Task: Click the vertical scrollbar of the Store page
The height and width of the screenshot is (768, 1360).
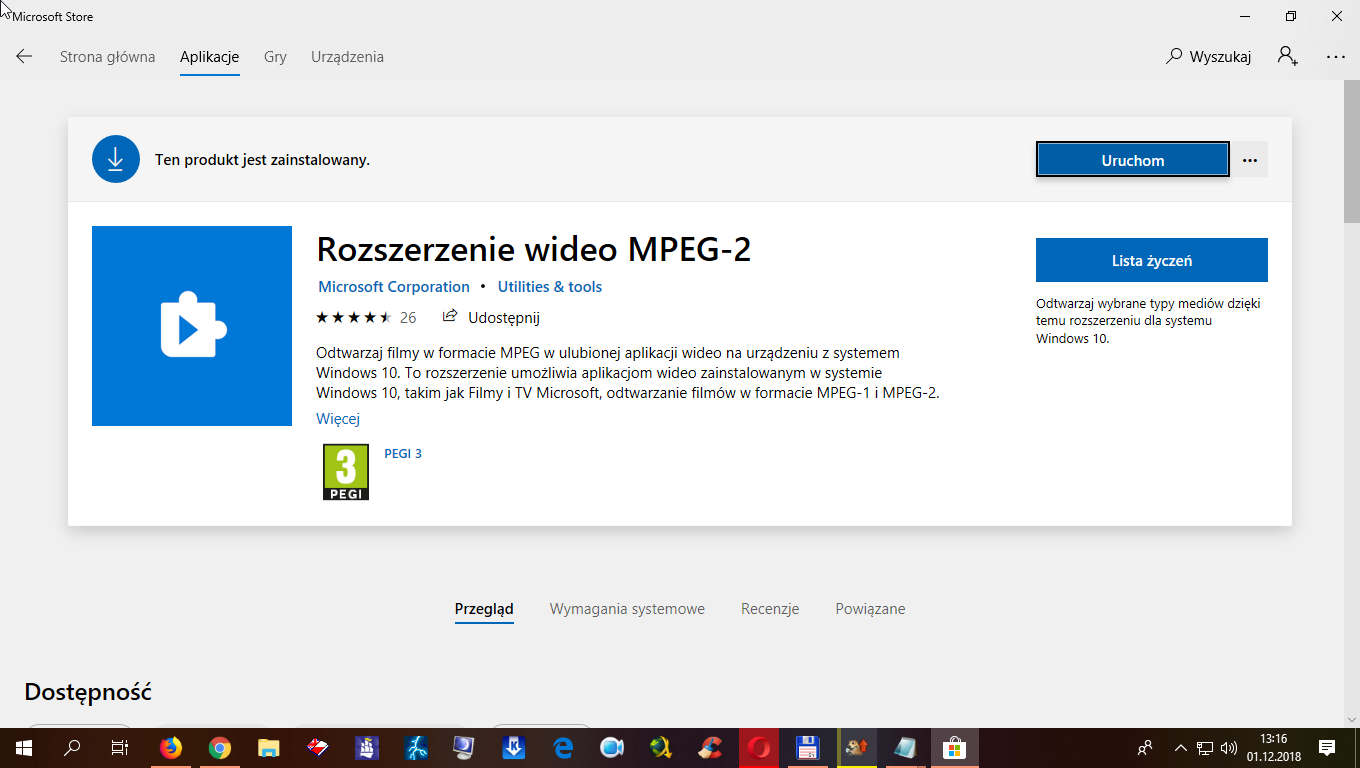Action: (x=1351, y=150)
